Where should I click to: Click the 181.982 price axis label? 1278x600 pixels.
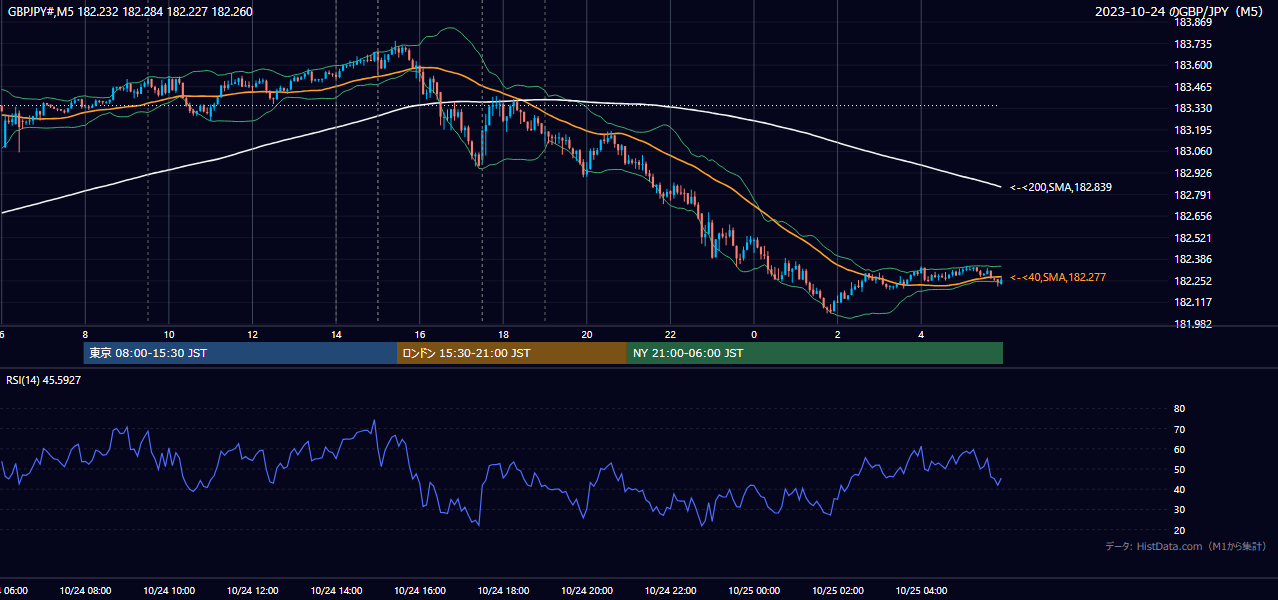[x=1192, y=324]
